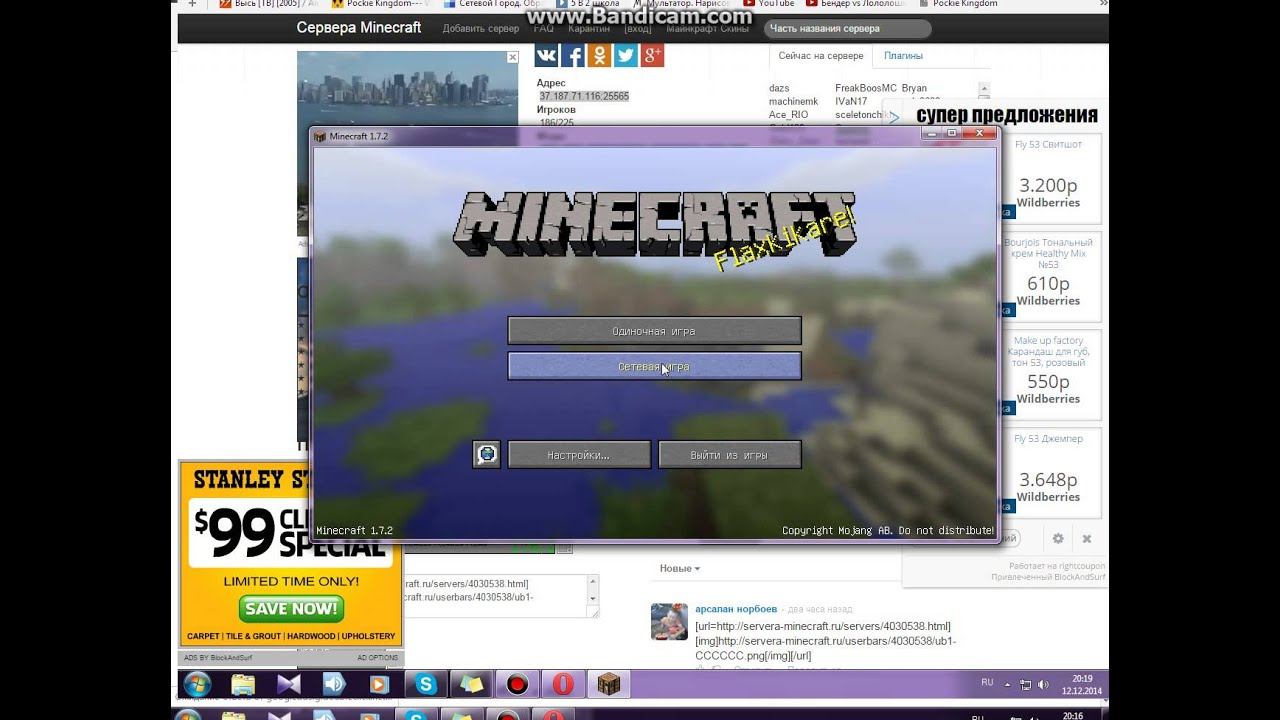Click Minecraft 1.7.2 window title icon
The width and height of the screenshot is (1280, 720).
pos(320,136)
